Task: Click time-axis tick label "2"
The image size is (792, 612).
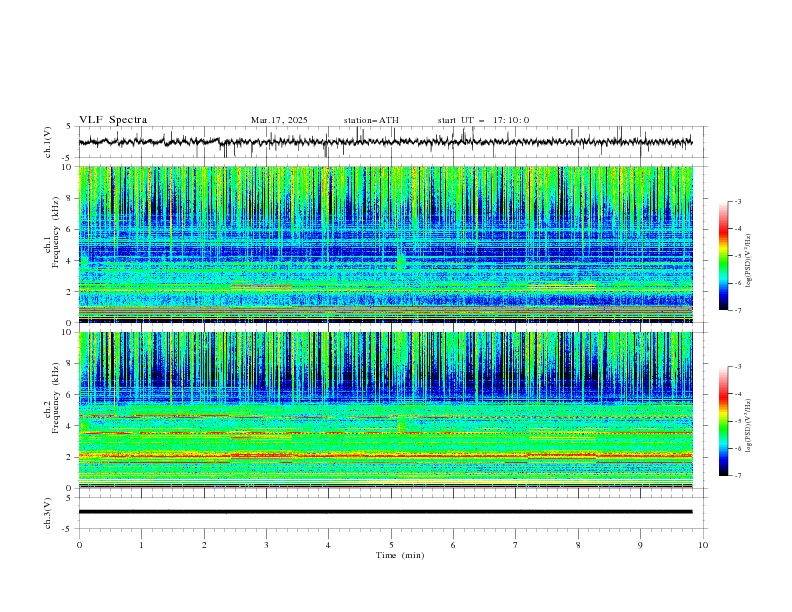Action: point(204,545)
